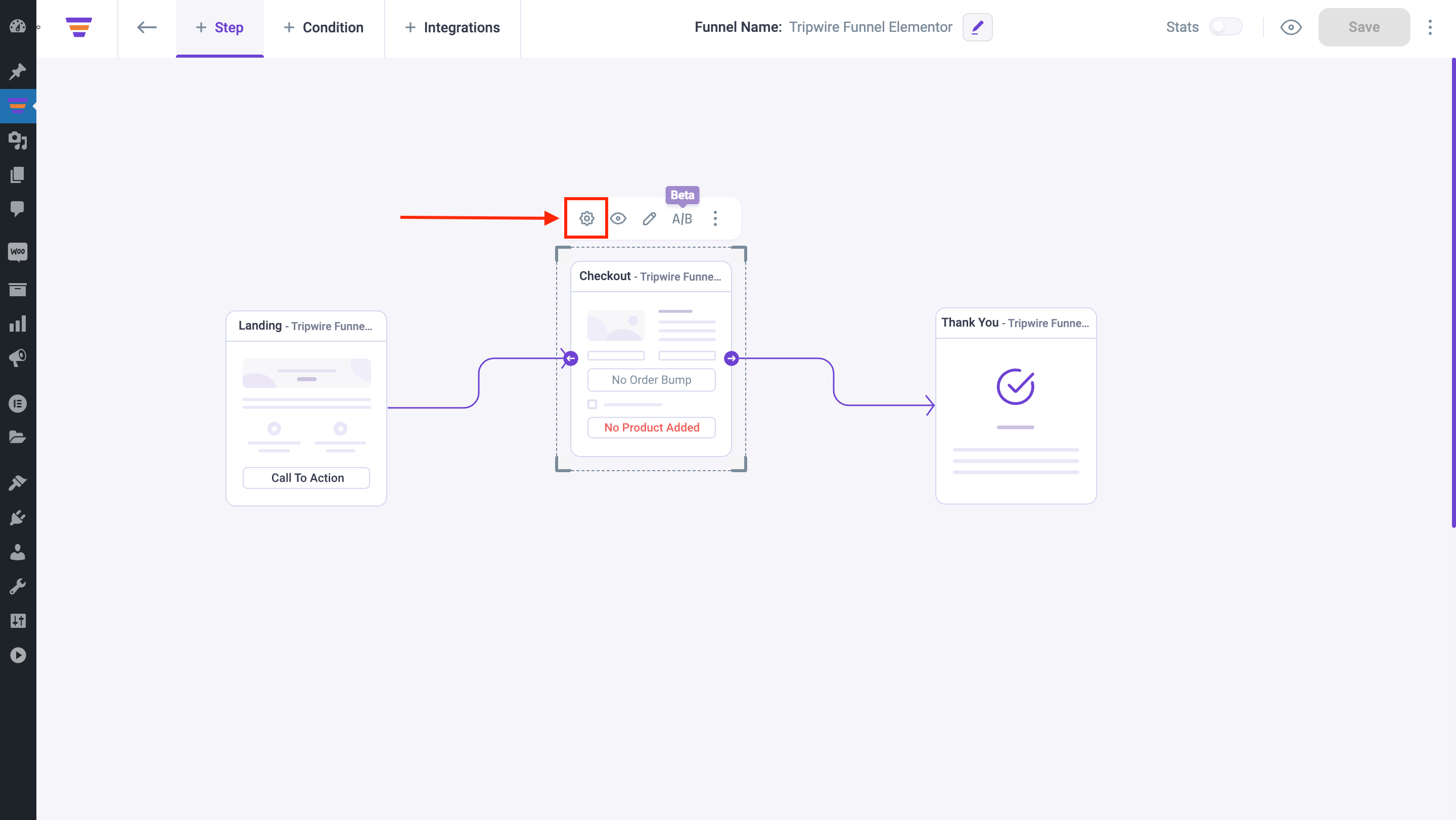Image resolution: width=1456 pixels, height=820 pixels.
Task: Click the gear settings icon on Checkout step
Action: pos(587,218)
